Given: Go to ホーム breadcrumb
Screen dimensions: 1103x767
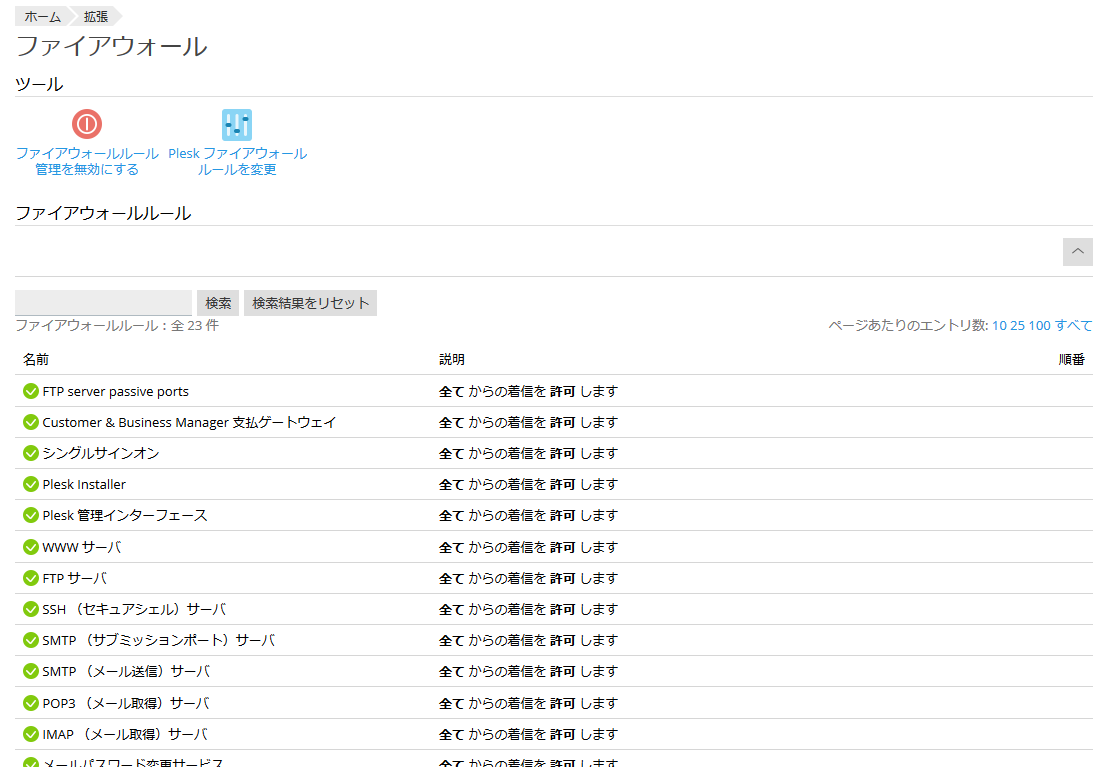Looking at the screenshot, I should [42, 17].
